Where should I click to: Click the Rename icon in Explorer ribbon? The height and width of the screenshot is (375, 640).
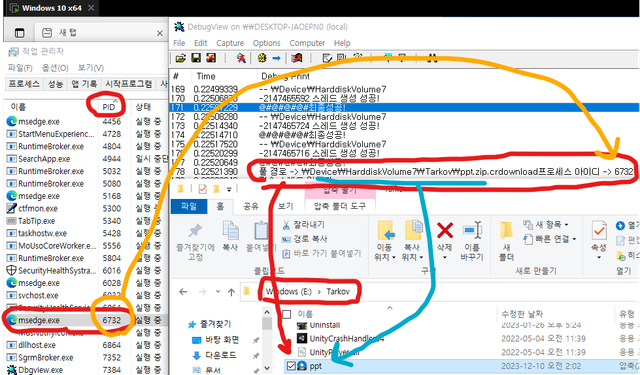click(x=472, y=230)
